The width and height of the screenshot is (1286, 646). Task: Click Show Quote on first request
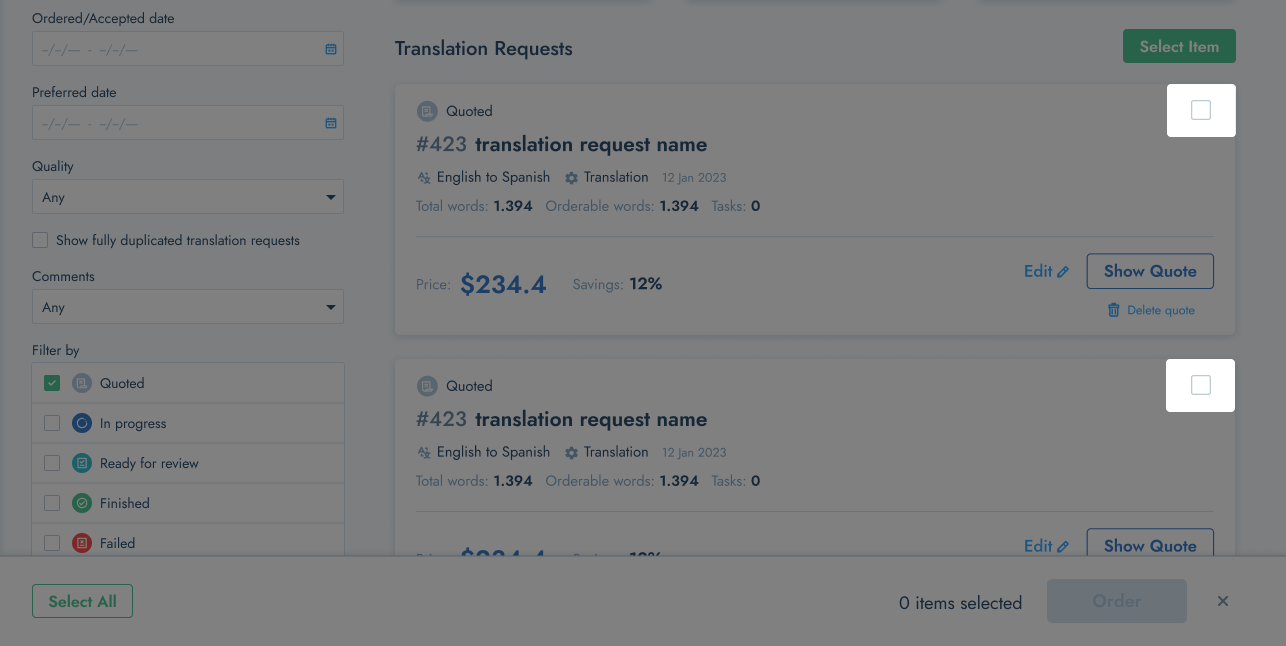pyautogui.click(x=1150, y=271)
